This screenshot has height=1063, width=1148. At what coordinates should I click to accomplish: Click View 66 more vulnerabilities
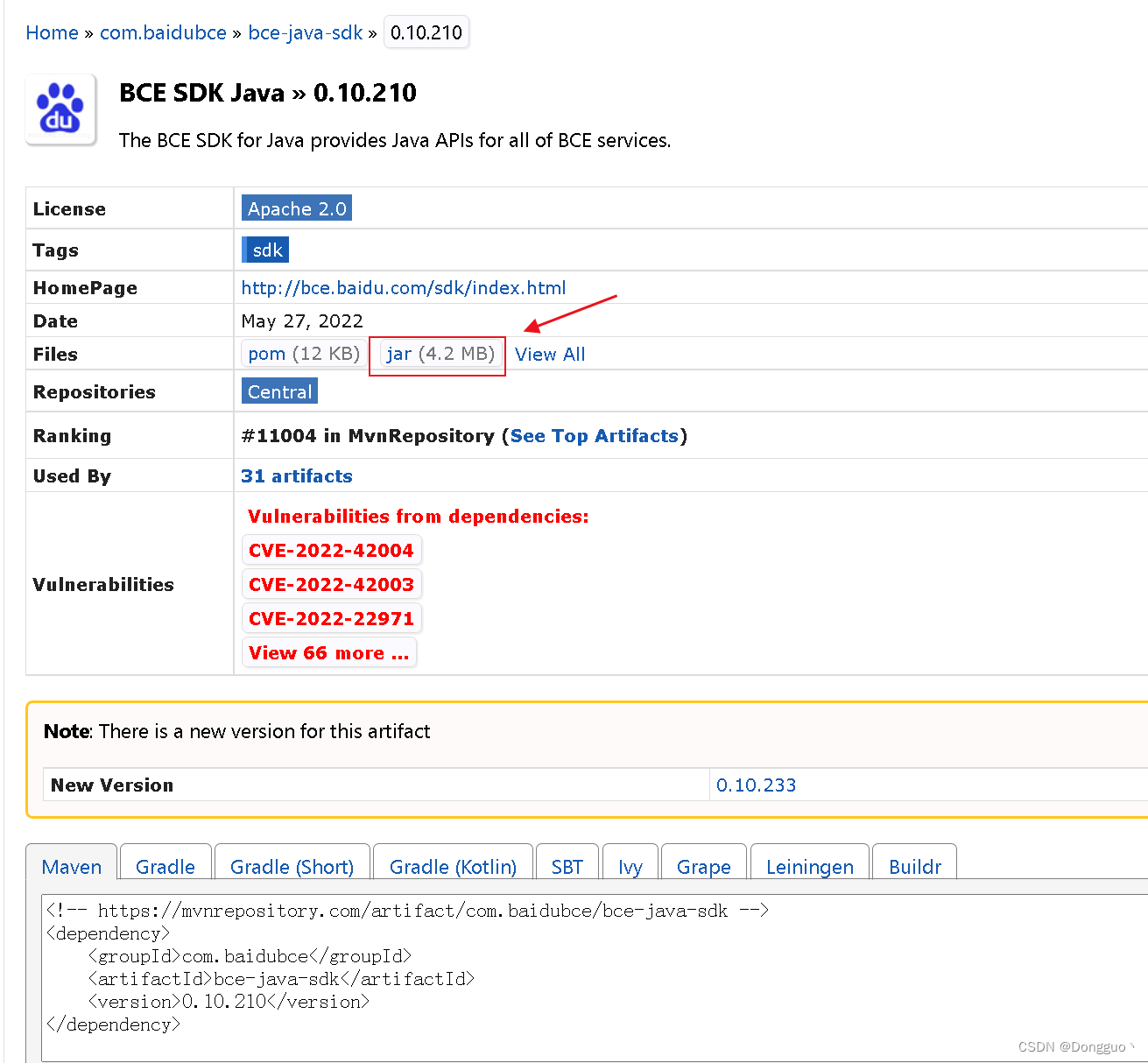point(328,653)
